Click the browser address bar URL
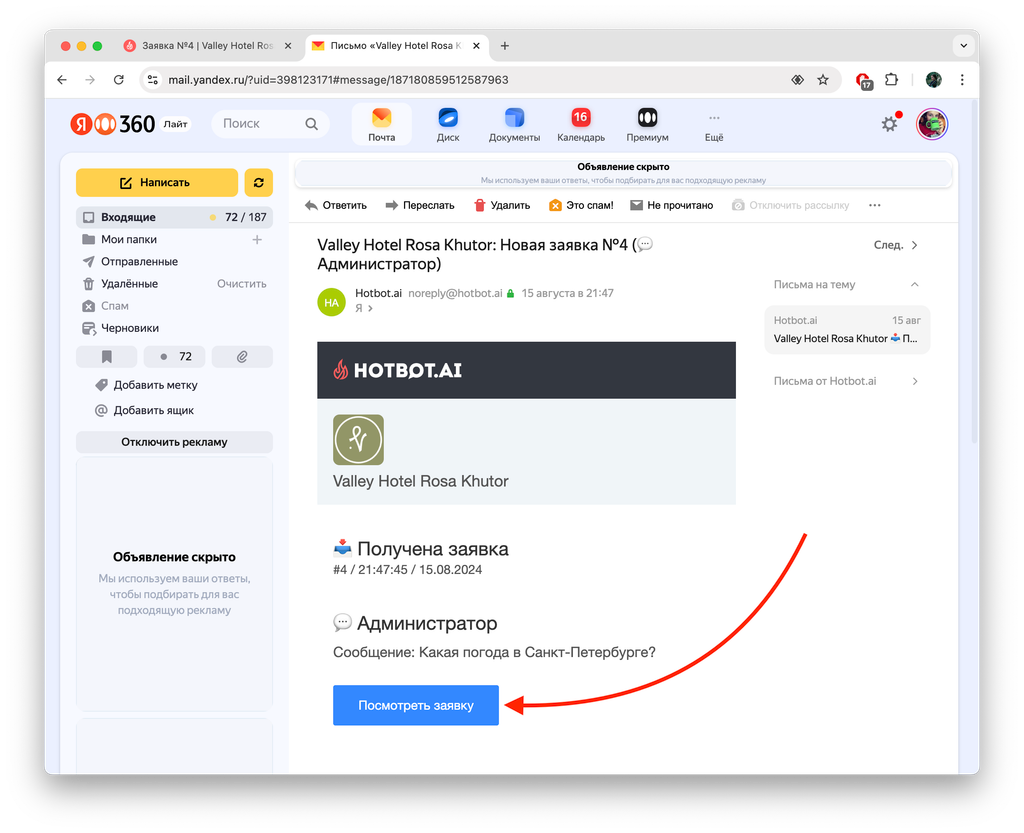This screenshot has width=1024, height=833. 338,80
